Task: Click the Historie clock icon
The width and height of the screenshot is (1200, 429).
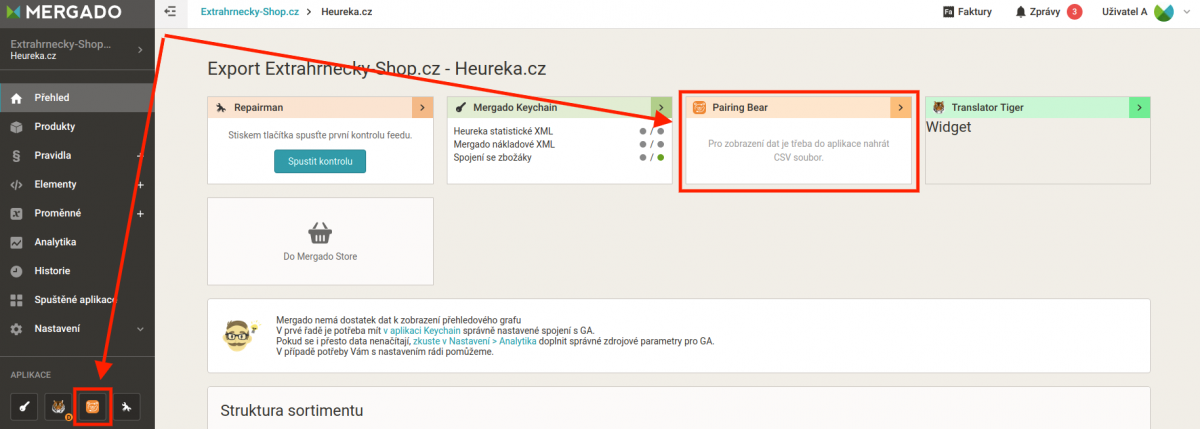Action: [16, 271]
